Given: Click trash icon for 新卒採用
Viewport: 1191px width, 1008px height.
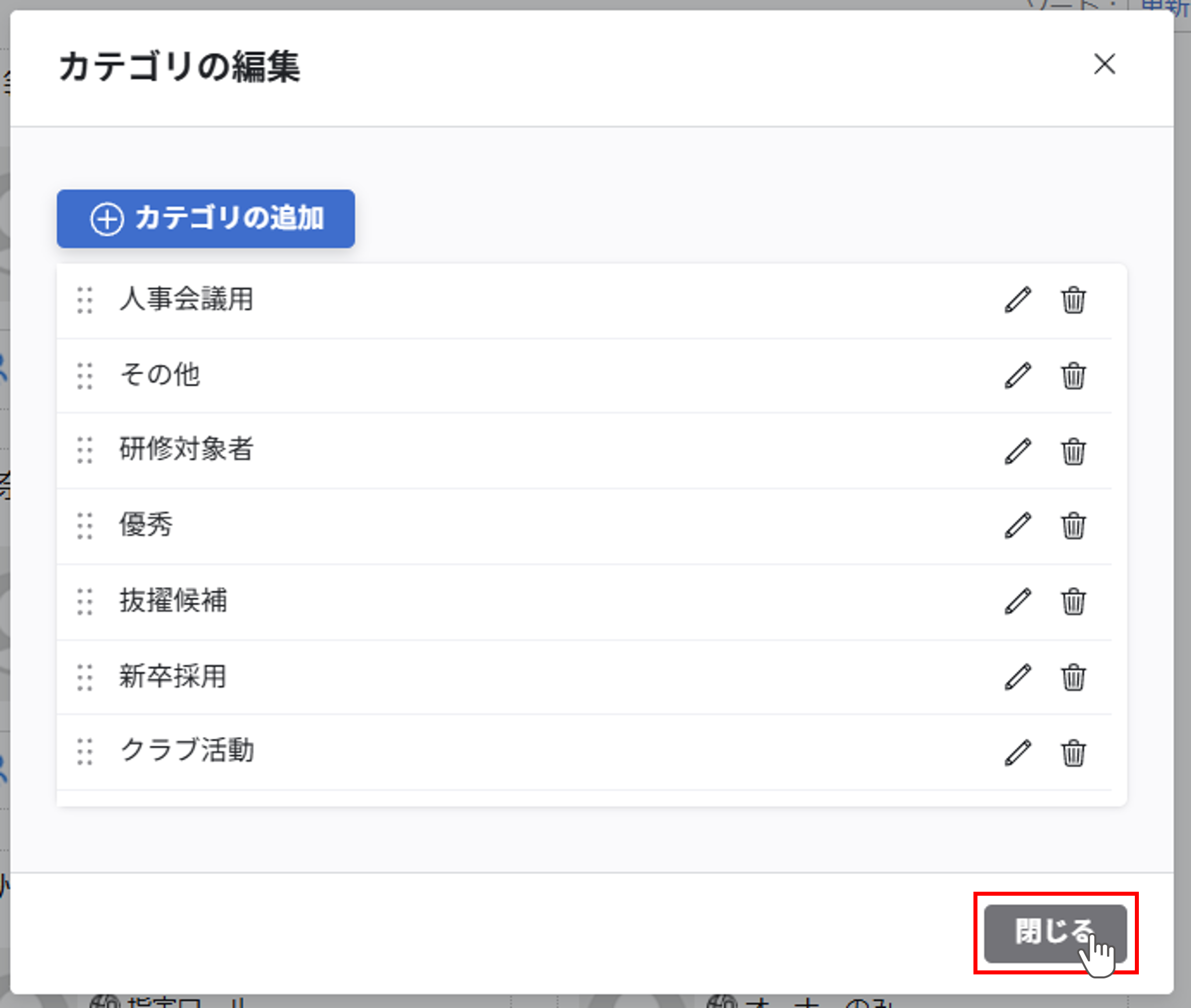Looking at the screenshot, I should coord(1073,677).
